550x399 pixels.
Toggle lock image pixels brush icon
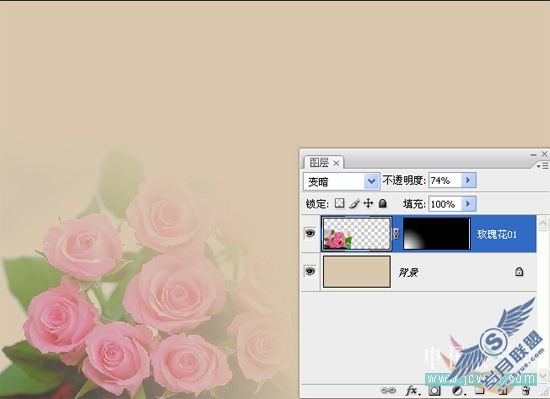[354, 203]
